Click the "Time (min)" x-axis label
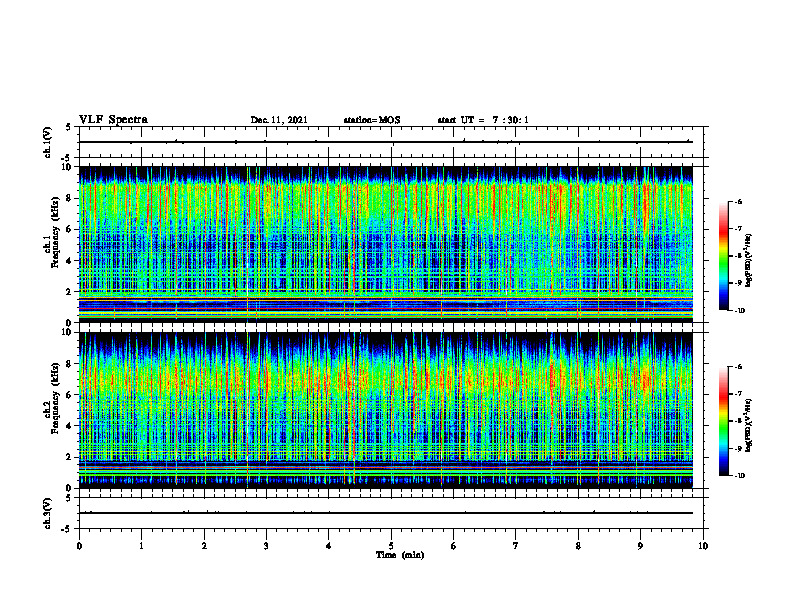 (400, 555)
